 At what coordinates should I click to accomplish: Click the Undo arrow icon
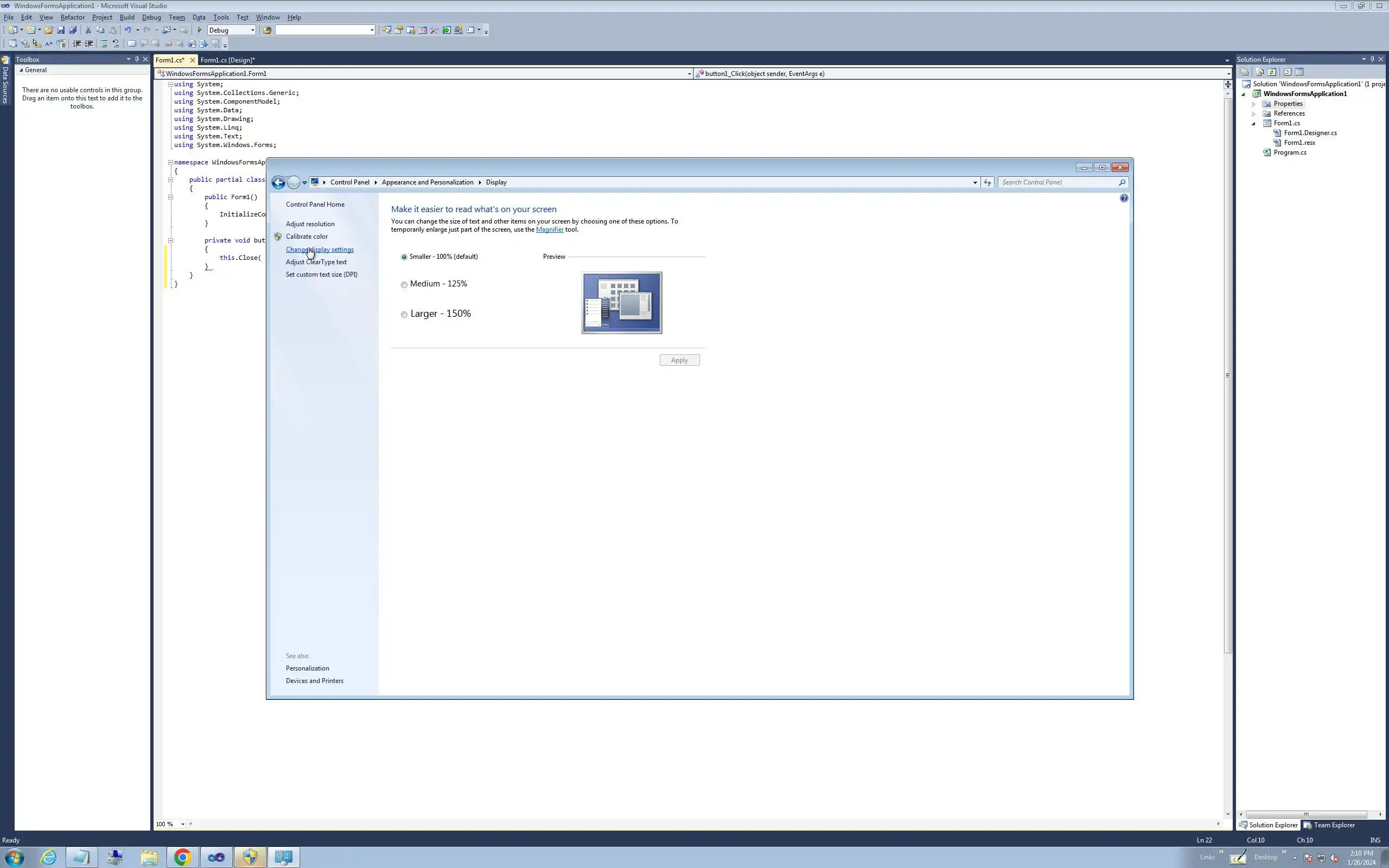pyautogui.click(x=128, y=30)
